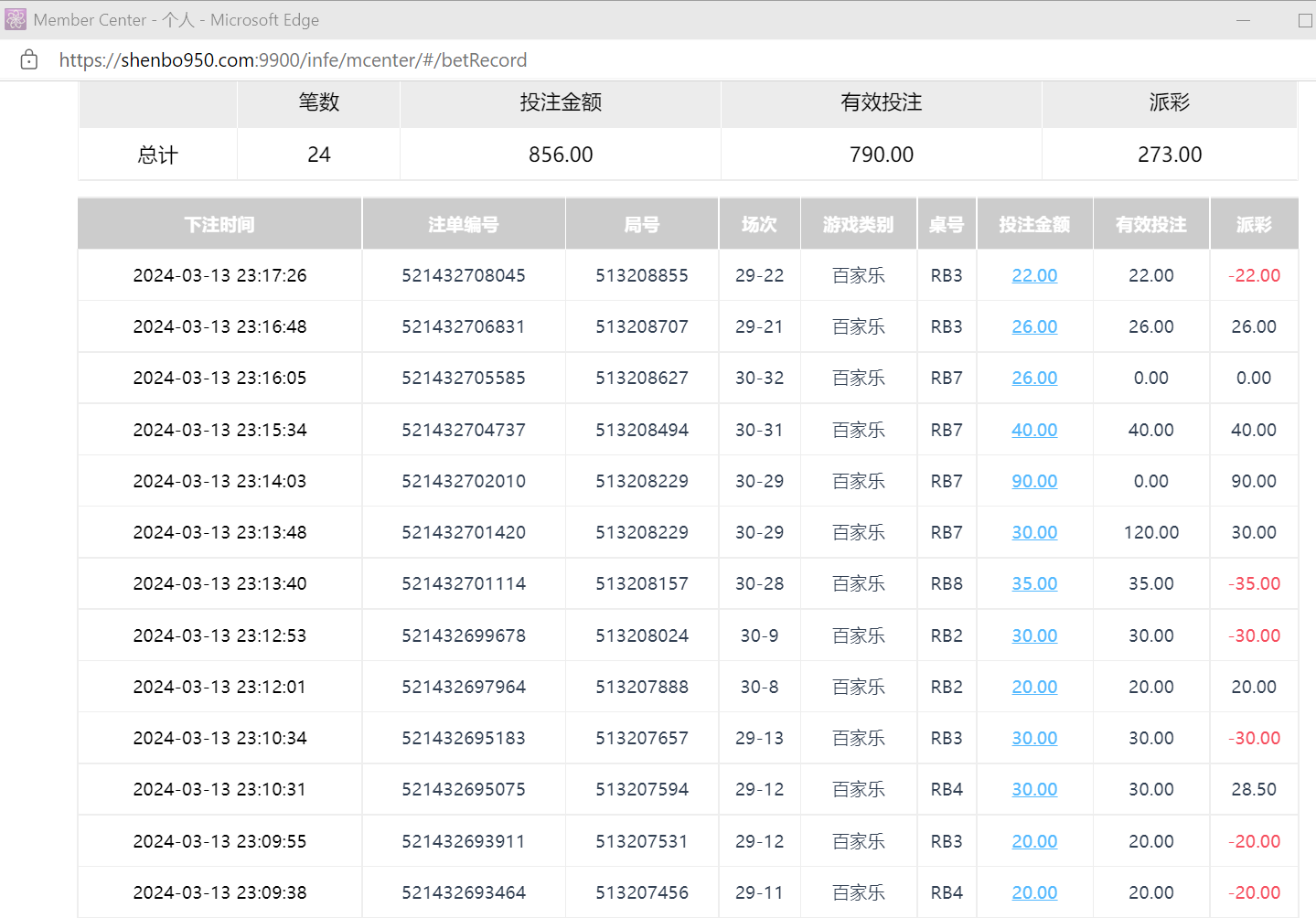Click session 30-8 cell

tap(759, 687)
